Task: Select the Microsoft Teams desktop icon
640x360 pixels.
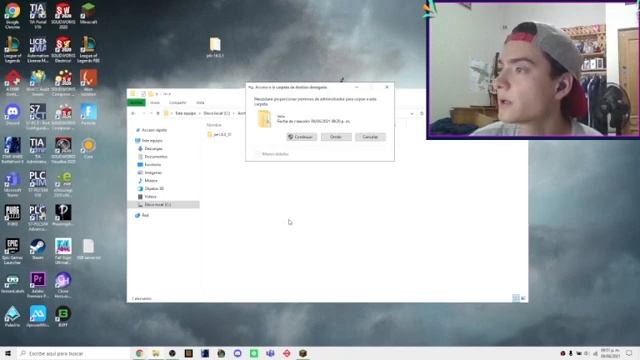Action: pyautogui.click(x=12, y=184)
